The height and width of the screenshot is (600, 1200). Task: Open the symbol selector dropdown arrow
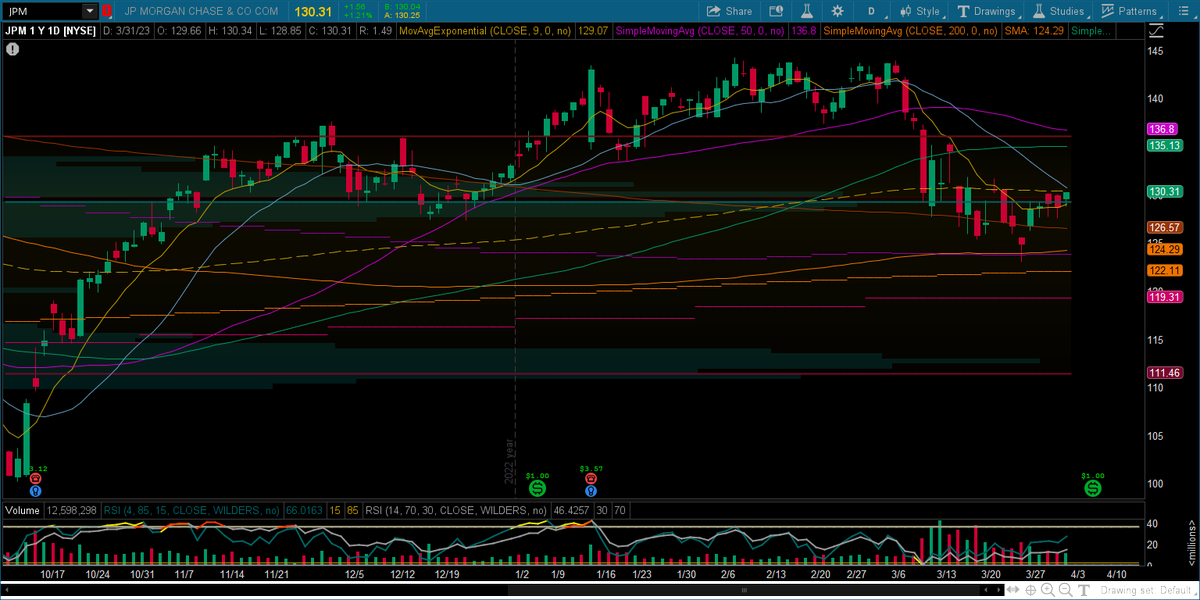90,11
